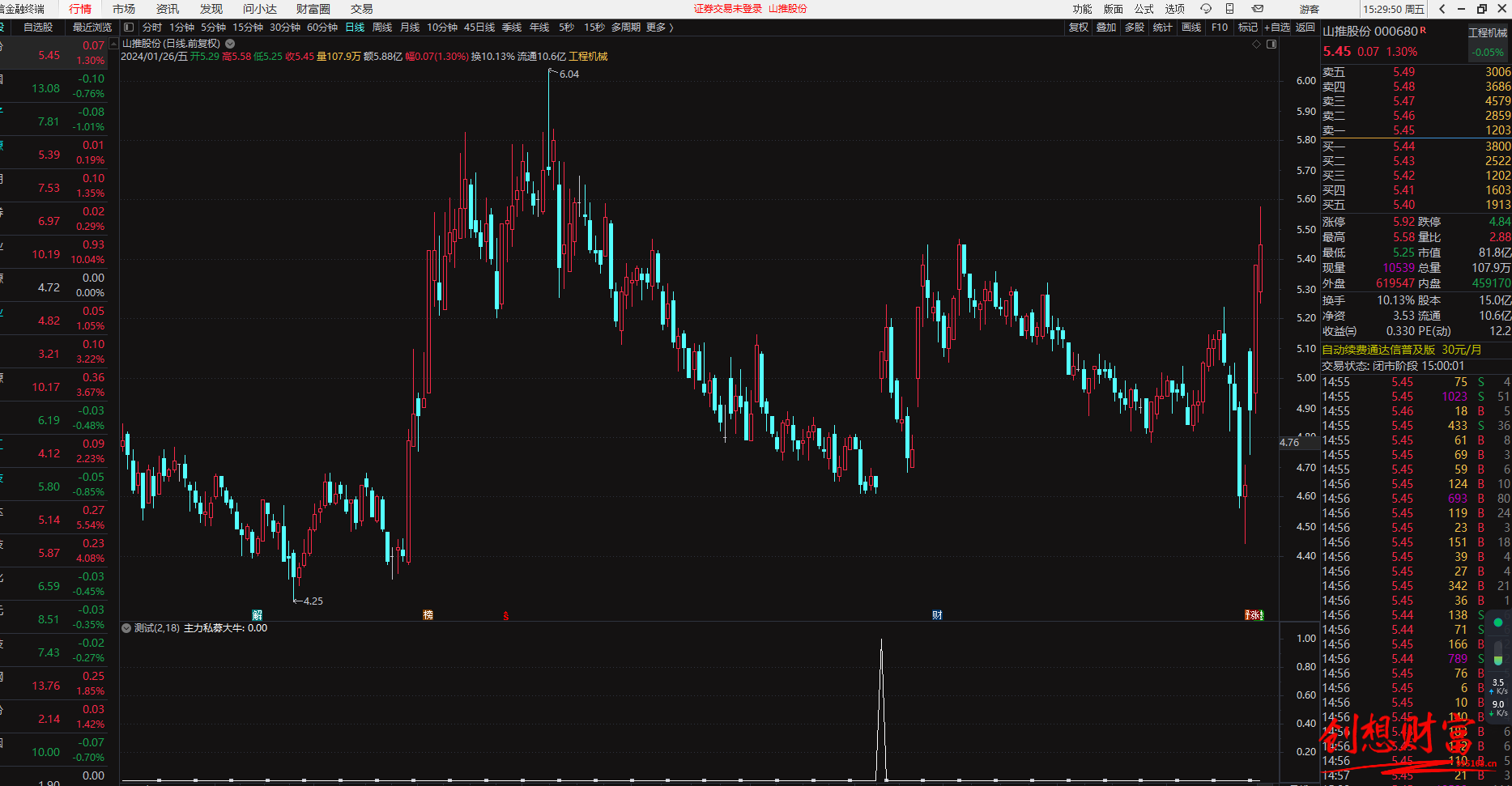Select the 月线 period
This screenshot has height=786, width=1512.
410,28
